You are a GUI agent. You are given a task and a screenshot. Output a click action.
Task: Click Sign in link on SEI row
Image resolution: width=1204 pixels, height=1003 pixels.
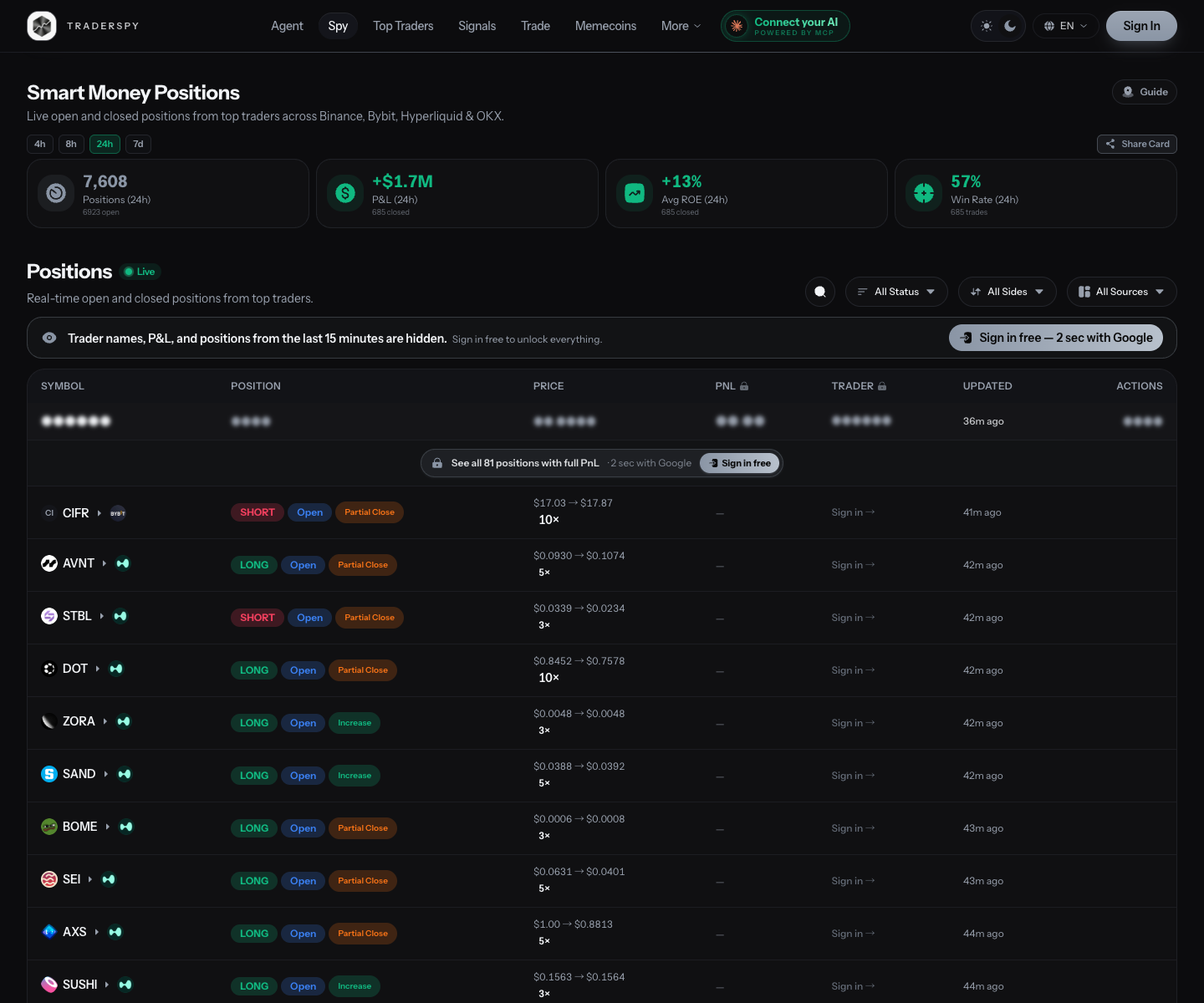click(853, 881)
